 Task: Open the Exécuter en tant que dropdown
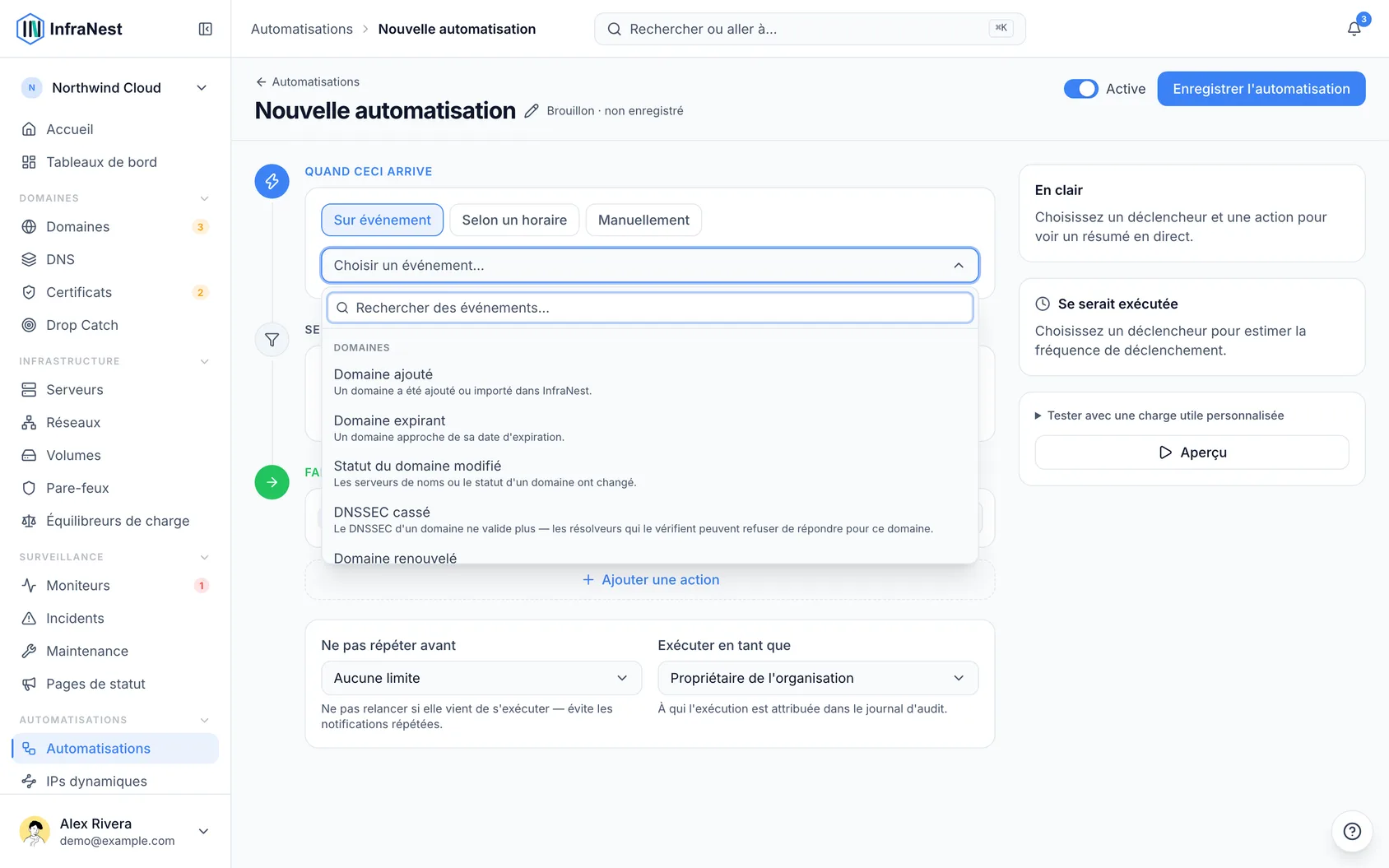(817, 678)
